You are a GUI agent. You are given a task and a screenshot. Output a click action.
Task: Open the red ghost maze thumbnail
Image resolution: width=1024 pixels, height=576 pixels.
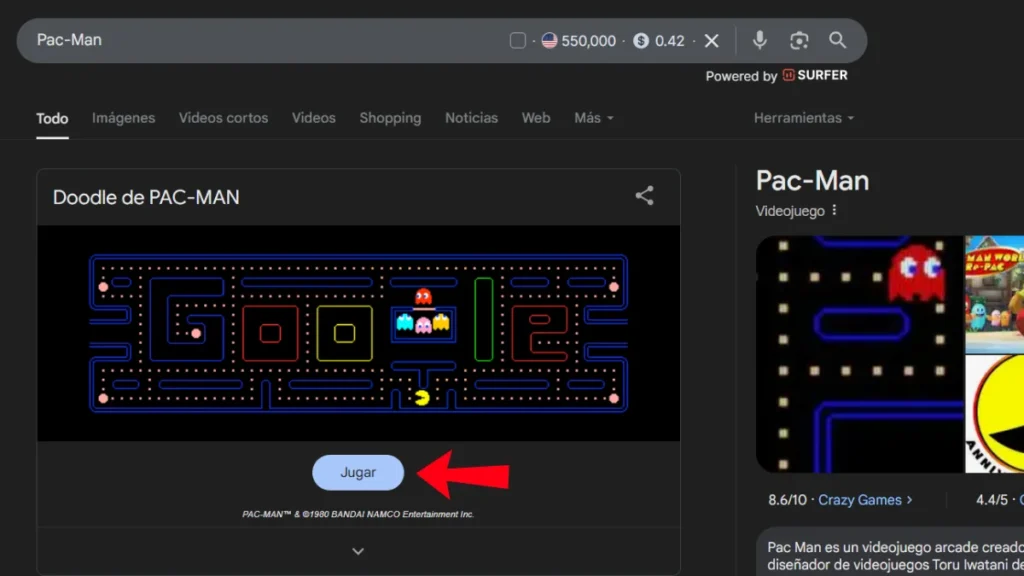pos(859,354)
